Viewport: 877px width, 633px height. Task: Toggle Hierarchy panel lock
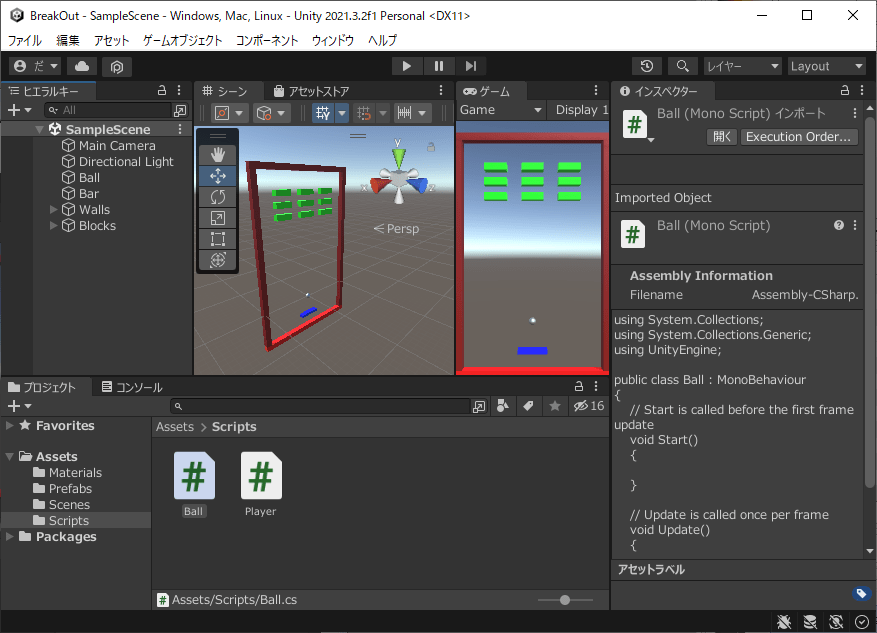pyautogui.click(x=162, y=91)
